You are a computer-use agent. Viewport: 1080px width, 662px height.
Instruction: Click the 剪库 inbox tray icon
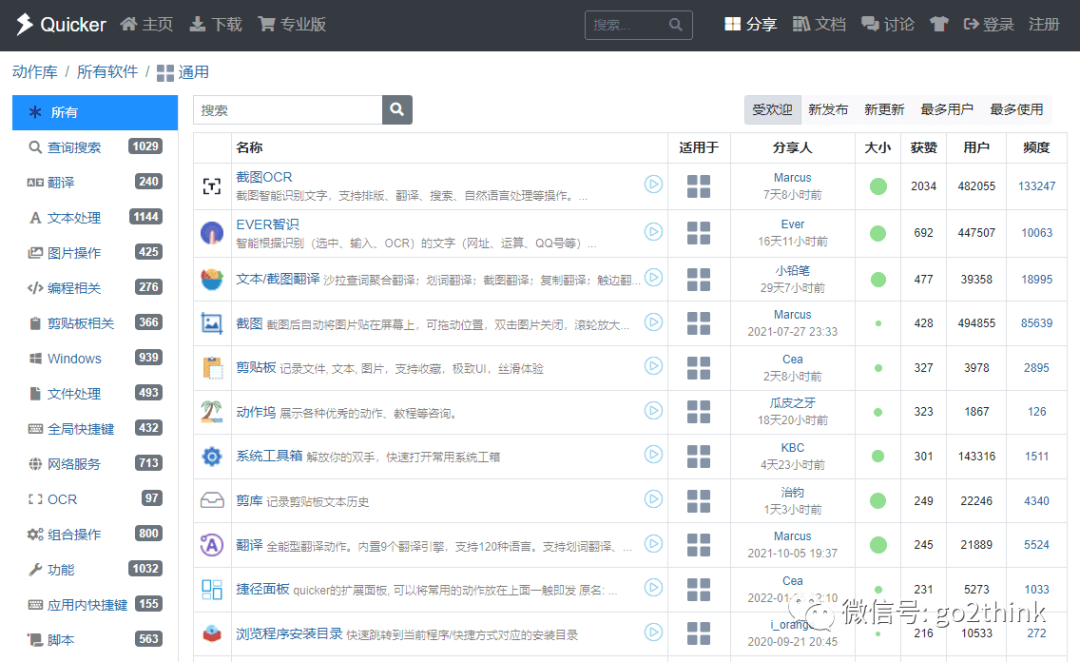(x=212, y=500)
